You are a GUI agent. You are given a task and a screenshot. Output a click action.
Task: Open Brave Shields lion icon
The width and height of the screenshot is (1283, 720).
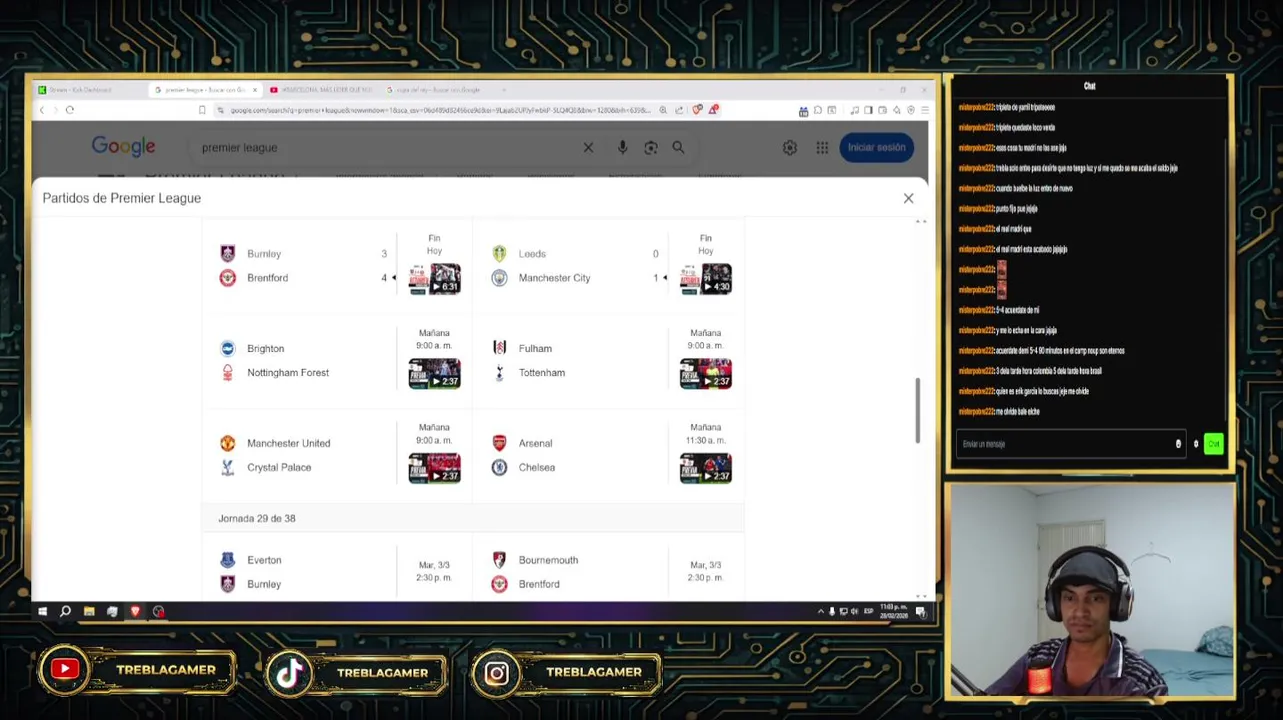[697, 110]
